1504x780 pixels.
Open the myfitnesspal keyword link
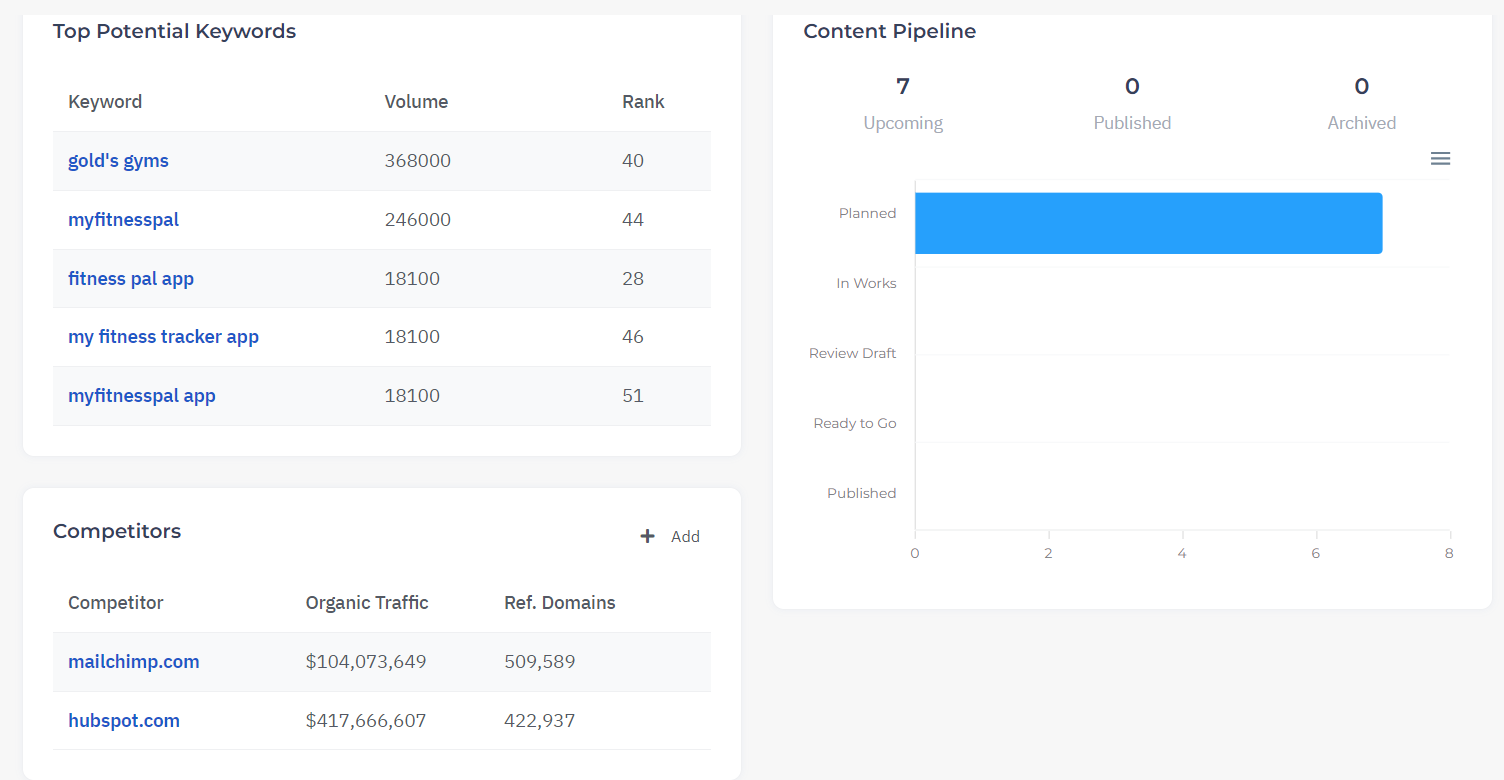tap(123, 220)
